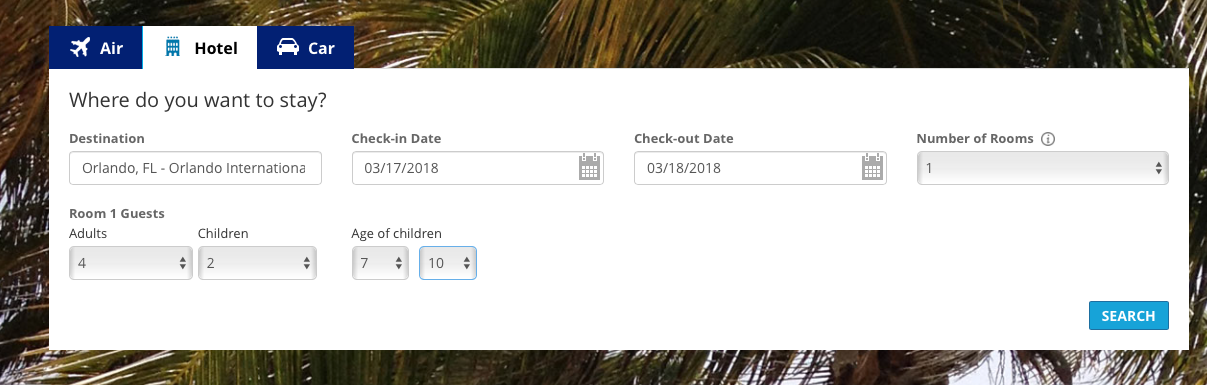Click the hotel building icon
The height and width of the screenshot is (385, 1207).
(172, 47)
